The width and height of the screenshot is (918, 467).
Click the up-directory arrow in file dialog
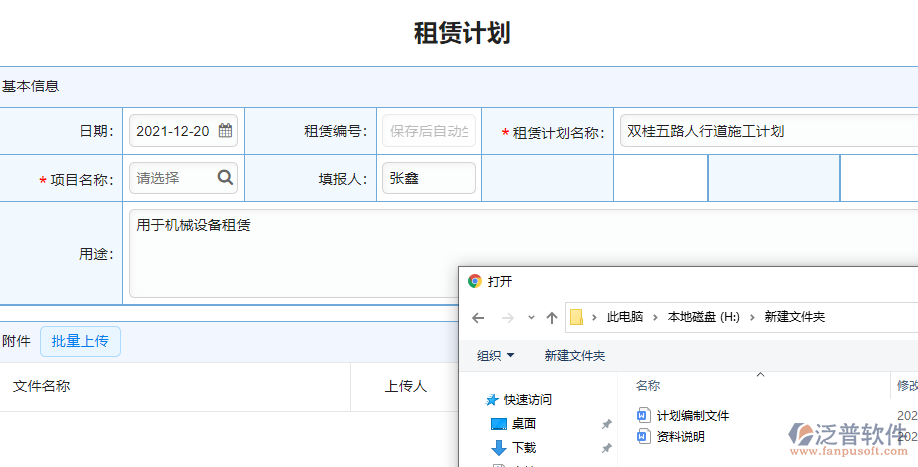click(551, 318)
